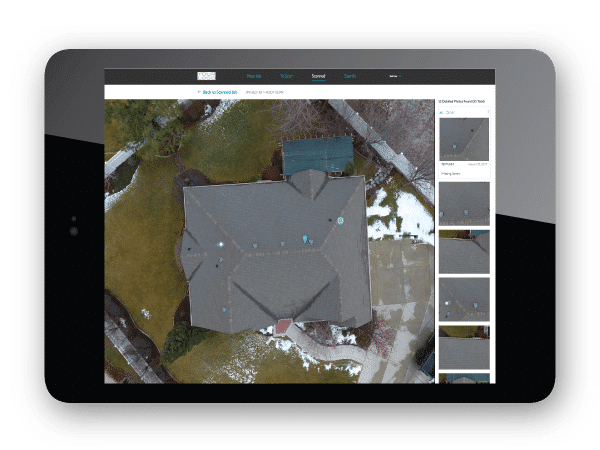Click the app logo in top bar
The image size is (600, 450).
206,76
